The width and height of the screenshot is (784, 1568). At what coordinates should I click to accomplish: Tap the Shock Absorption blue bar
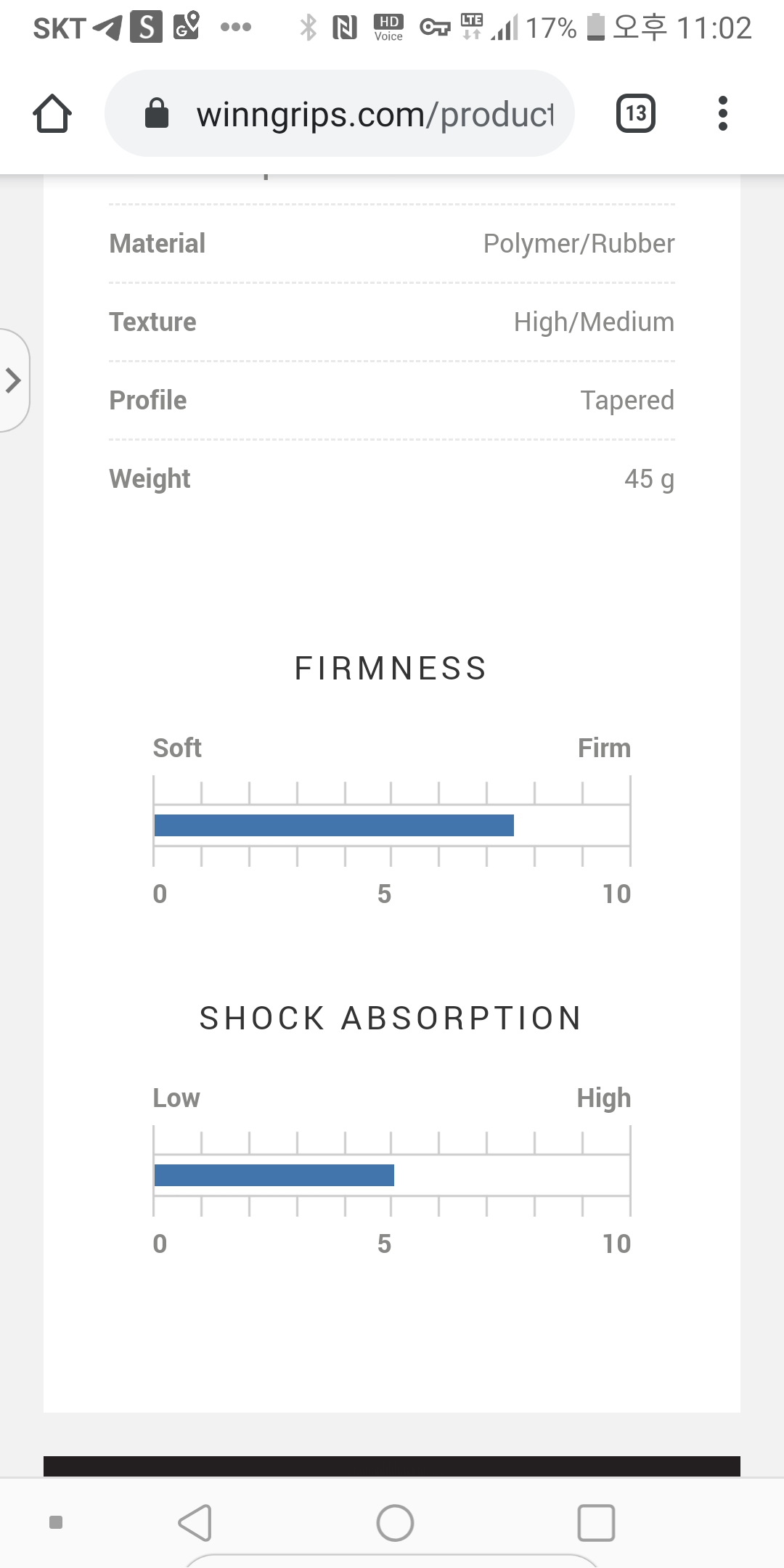274,1175
